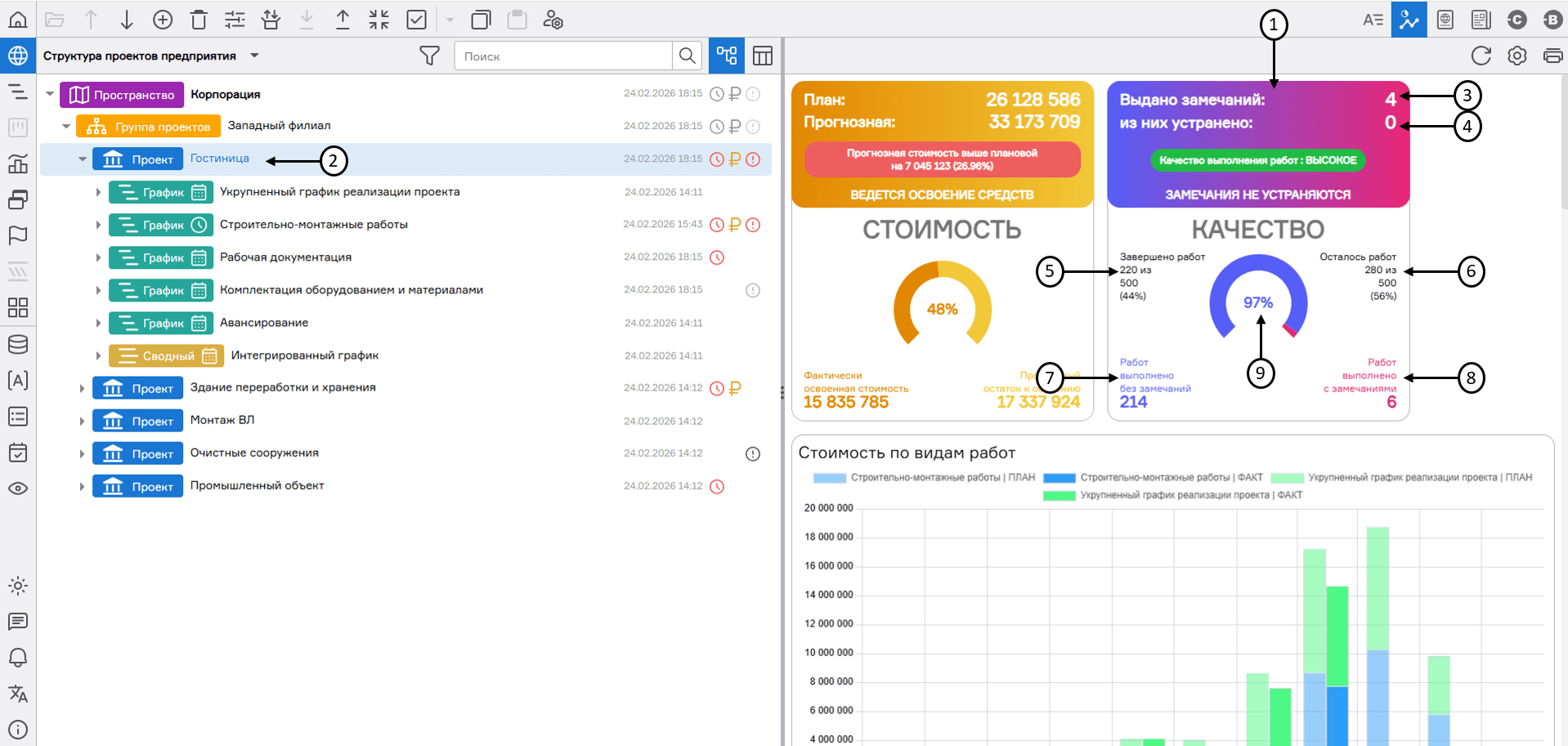Select the Промышленный объект project
The height and width of the screenshot is (746, 1568).
point(257,486)
